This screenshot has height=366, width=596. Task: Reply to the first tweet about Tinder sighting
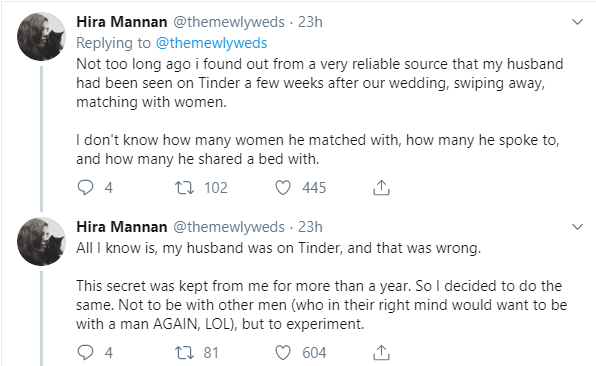pyautogui.click(x=85, y=187)
